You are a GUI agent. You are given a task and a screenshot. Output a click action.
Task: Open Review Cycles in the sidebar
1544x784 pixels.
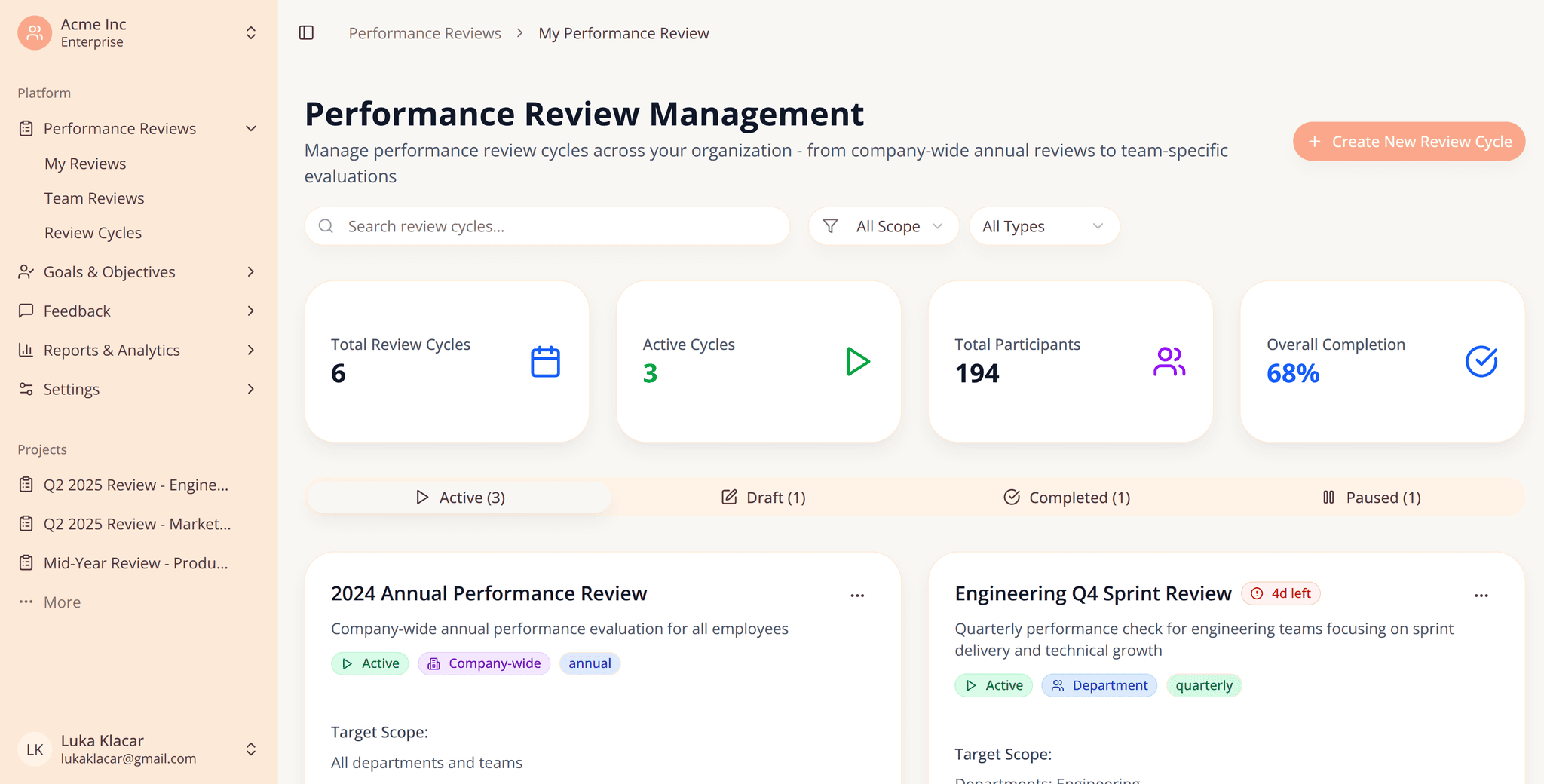(93, 233)
